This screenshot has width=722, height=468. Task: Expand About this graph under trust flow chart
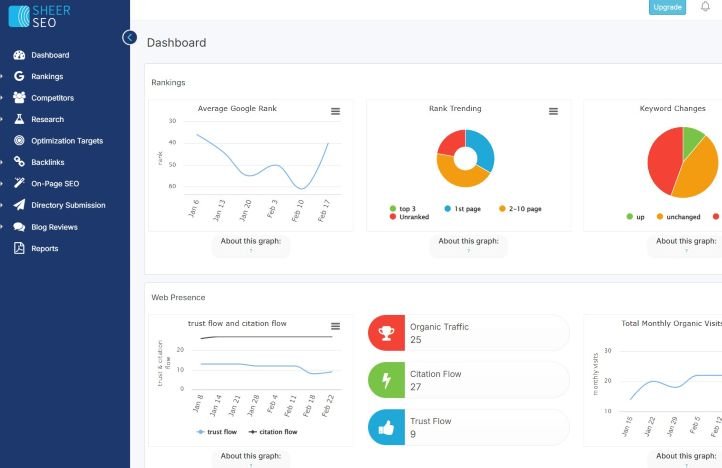click(250, 459)
